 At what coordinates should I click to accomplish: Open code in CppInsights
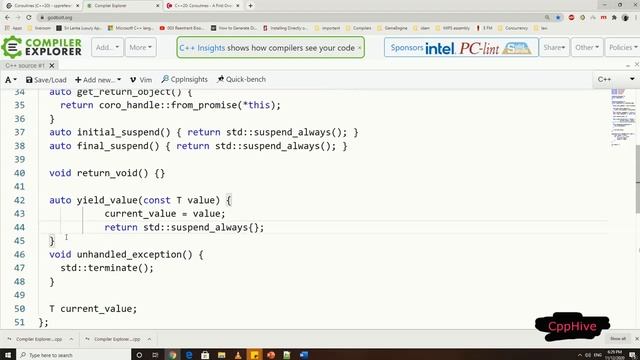pos(184,79)
